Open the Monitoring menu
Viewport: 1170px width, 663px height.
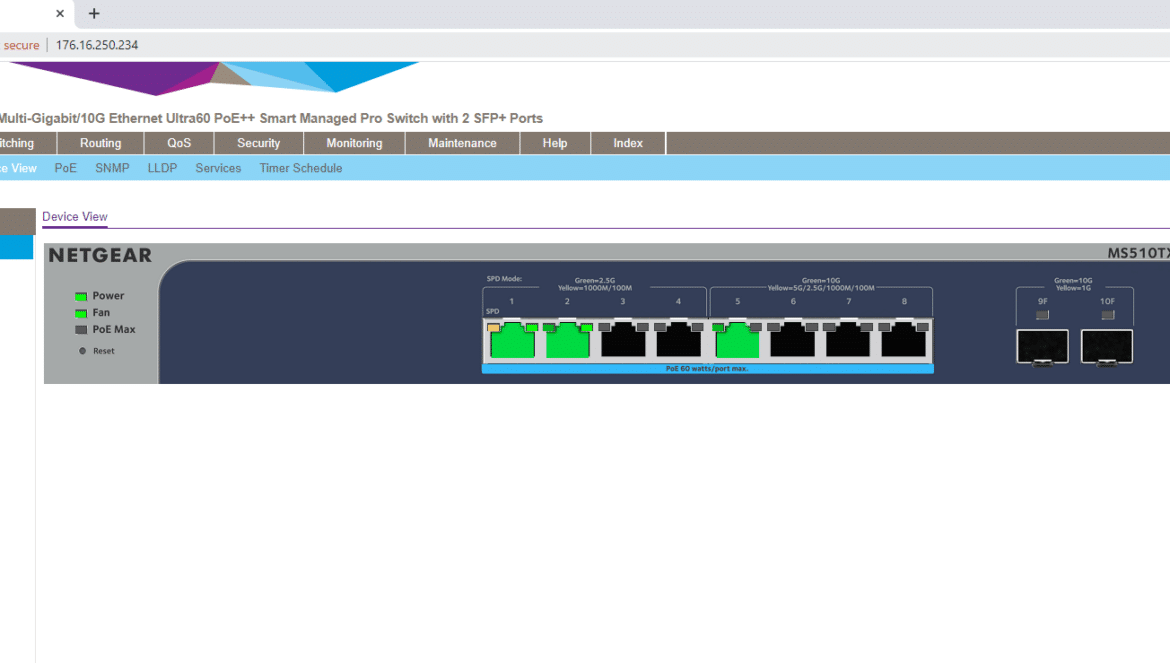pos(354,143)
